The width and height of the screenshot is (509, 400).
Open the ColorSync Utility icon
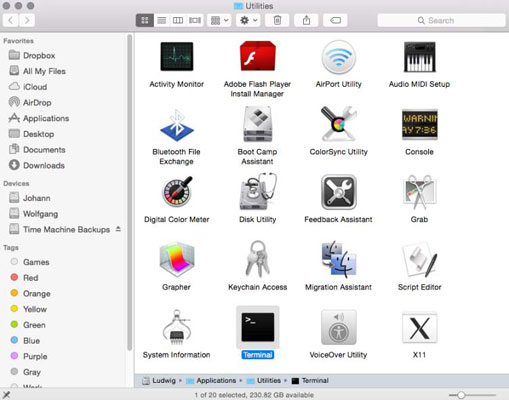(338, 124)
